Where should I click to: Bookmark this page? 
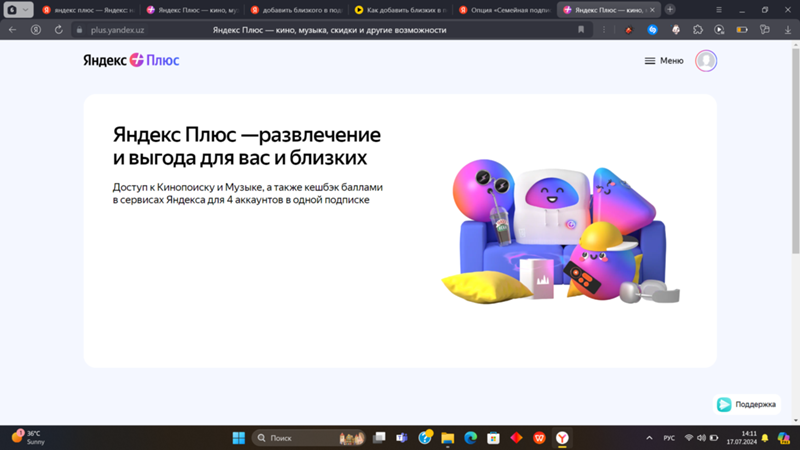pyautogui.click(x=581, y=30)
